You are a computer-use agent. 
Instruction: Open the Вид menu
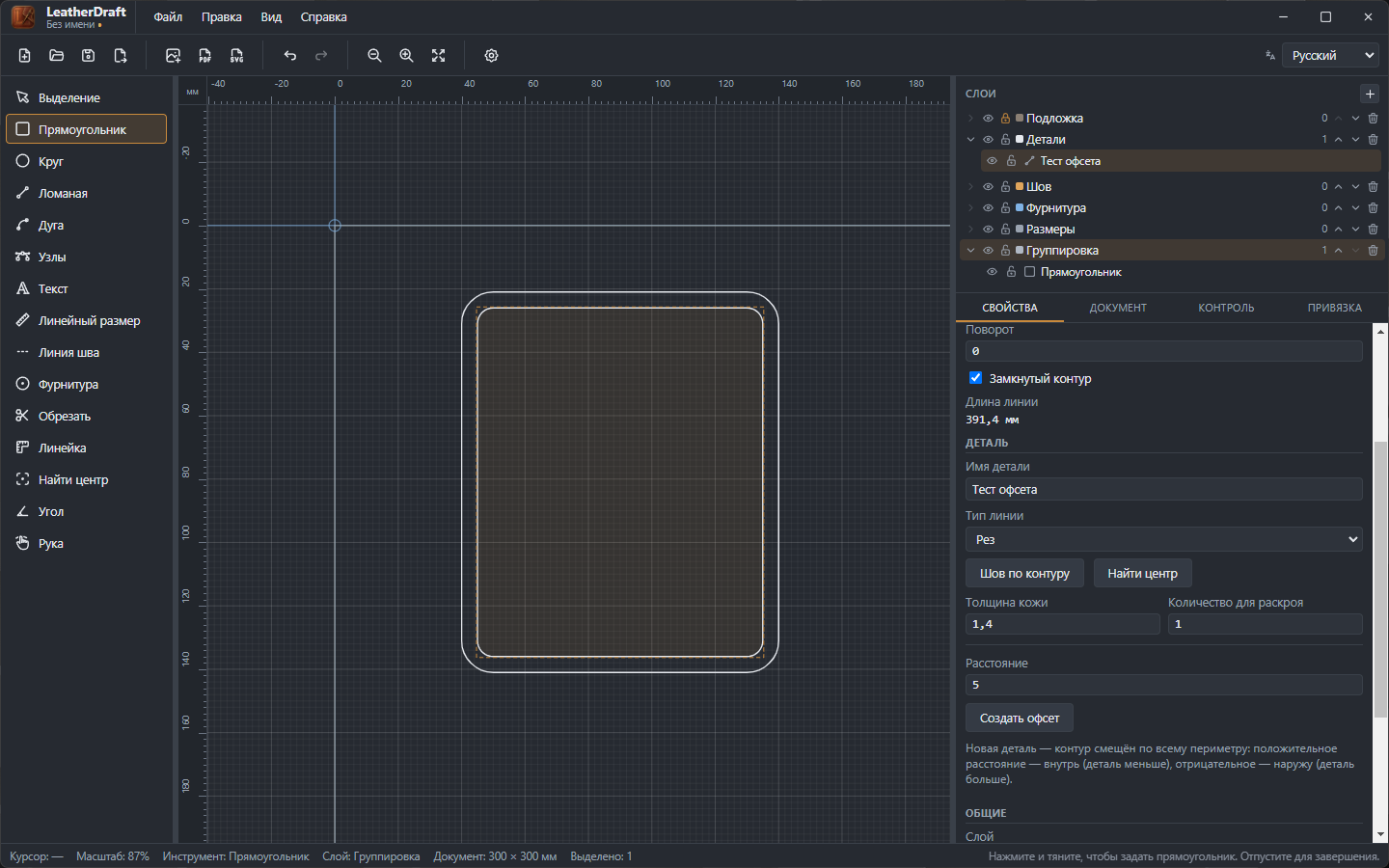pyautogui.click(x=271, y=17)
